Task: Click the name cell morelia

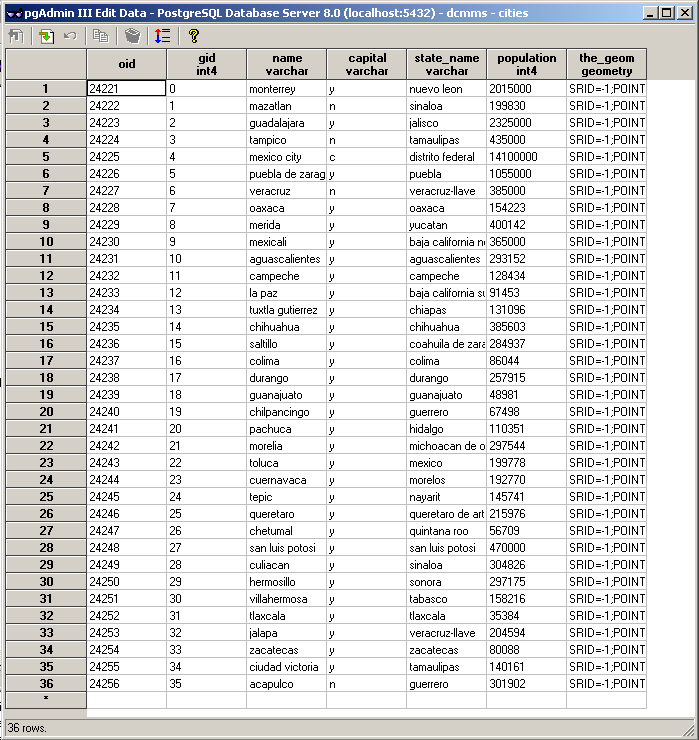Action: [286, 446]
